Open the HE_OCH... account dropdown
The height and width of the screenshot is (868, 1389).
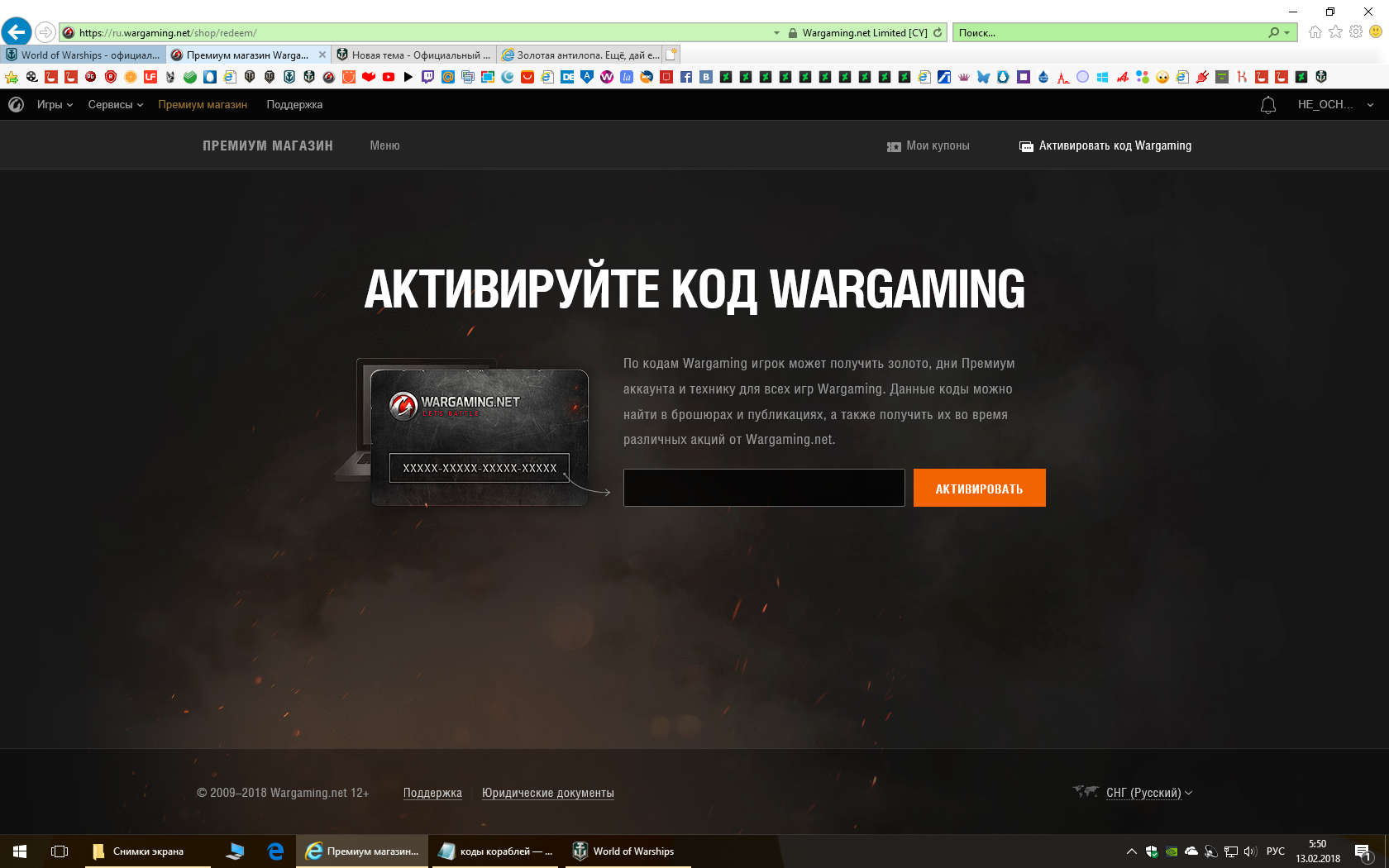[1335, 105]
